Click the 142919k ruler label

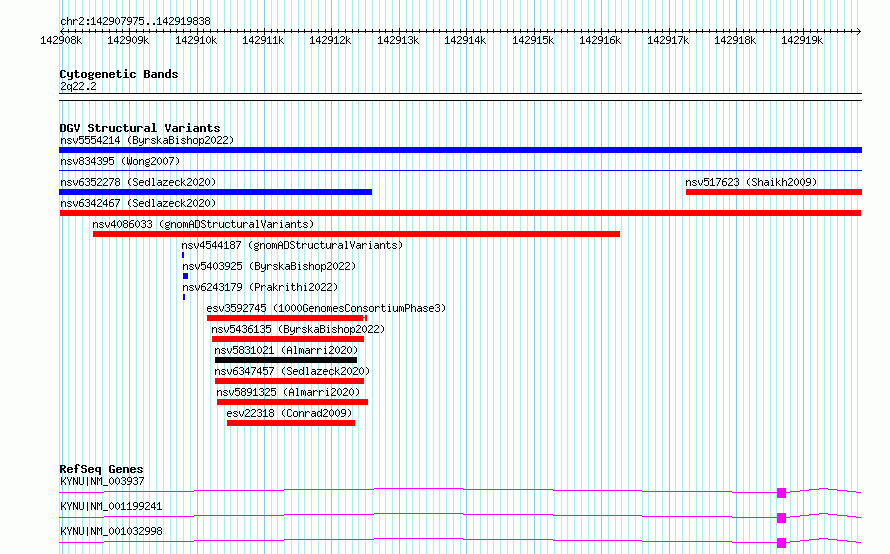(x=802, y=40)
